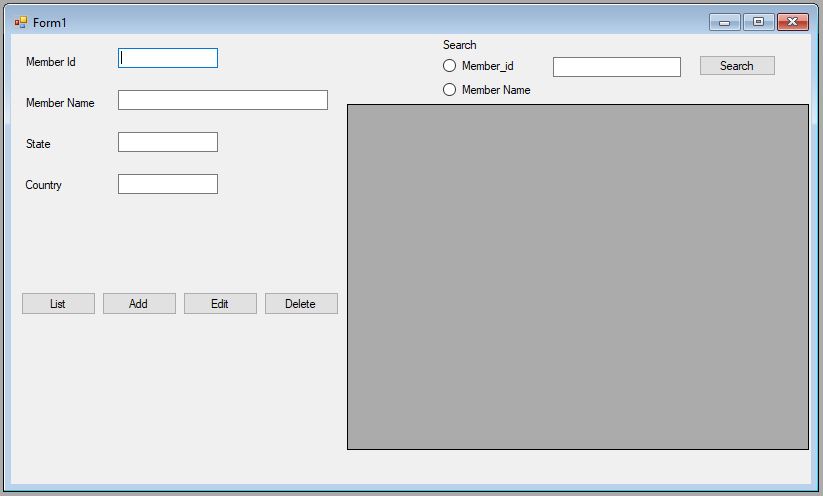
Task: Focus the Country text box
Action: coord(168,184)
